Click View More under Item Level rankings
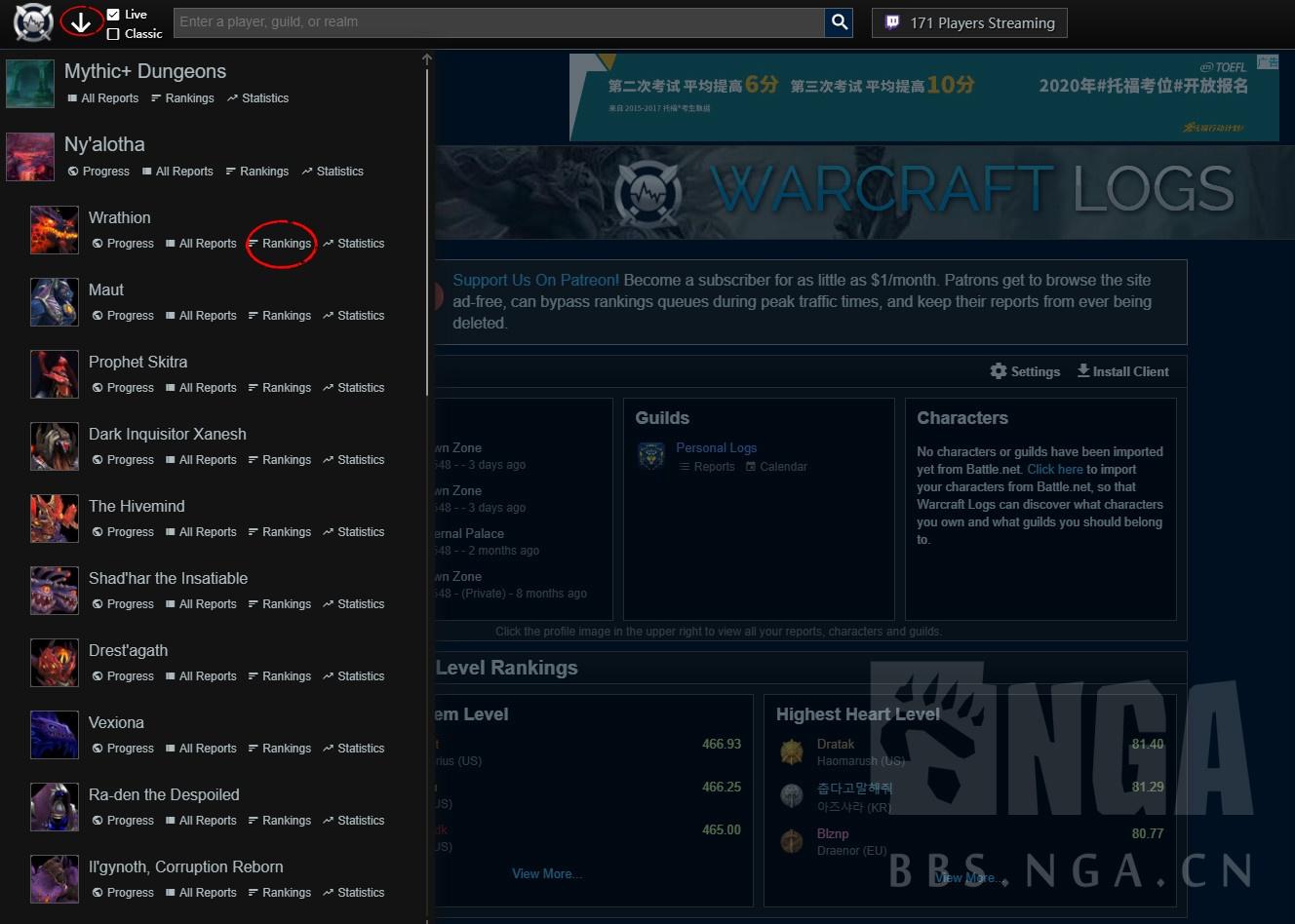The width and height of the screenshot is (1295, 924). (546, 874)
